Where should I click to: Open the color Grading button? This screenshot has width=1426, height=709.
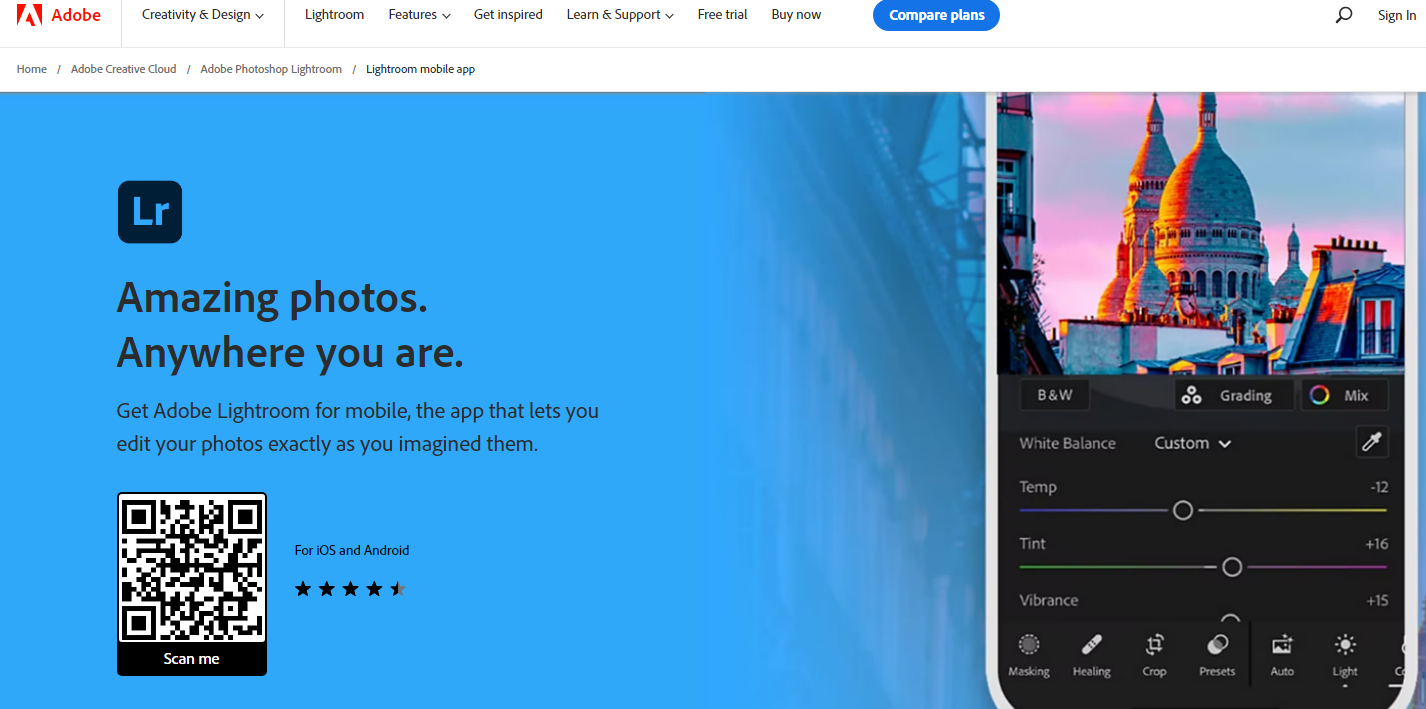1233,395
